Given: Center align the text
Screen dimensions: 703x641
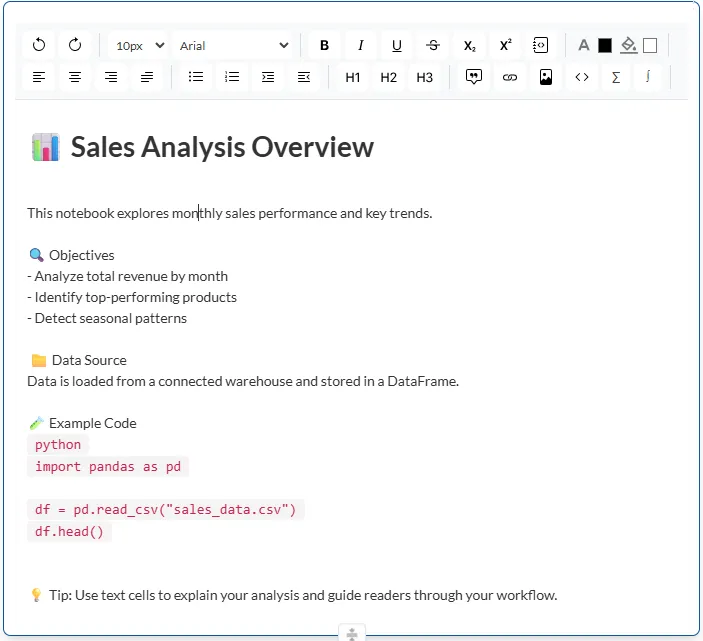Looking at the screenshot, I should point(75,77).
